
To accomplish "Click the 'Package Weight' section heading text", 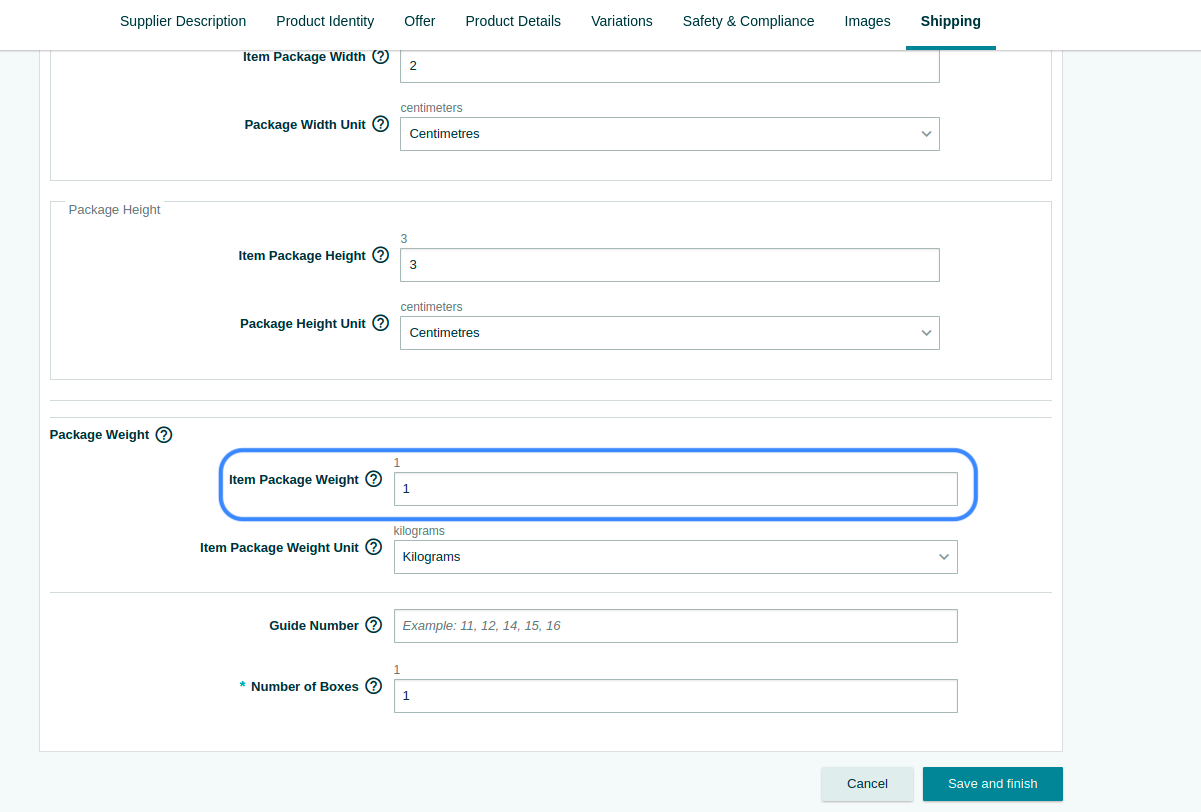I will pyautogui.click(x=99, y=435).
